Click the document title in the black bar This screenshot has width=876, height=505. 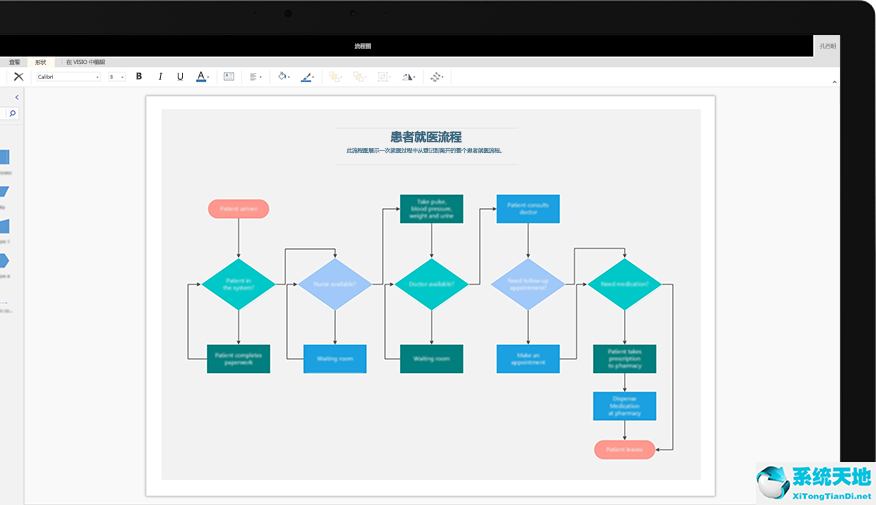(x=363, y=46)
